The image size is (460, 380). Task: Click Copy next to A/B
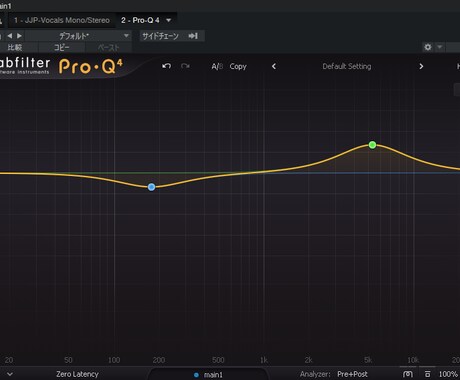click(x=238, y=66)
